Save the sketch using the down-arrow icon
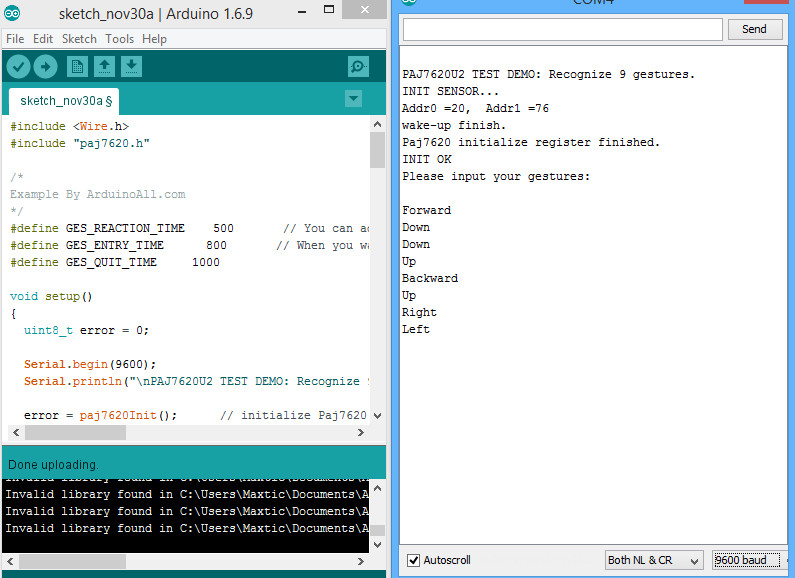Image resolution: width=795 pixels, height=578 pixels. click(x=131, y=66)
